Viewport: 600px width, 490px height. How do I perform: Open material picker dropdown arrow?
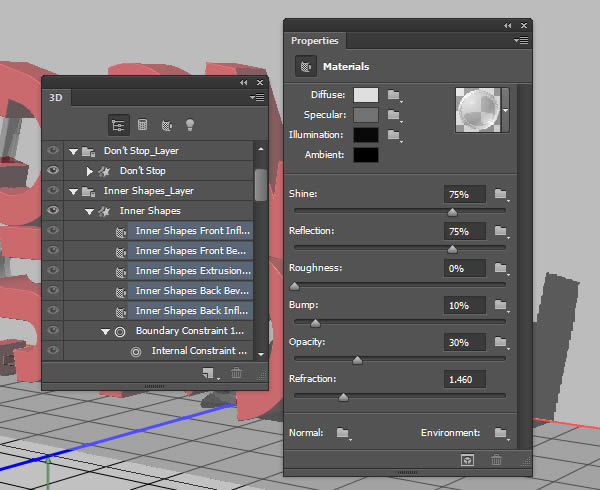point(505,110)
